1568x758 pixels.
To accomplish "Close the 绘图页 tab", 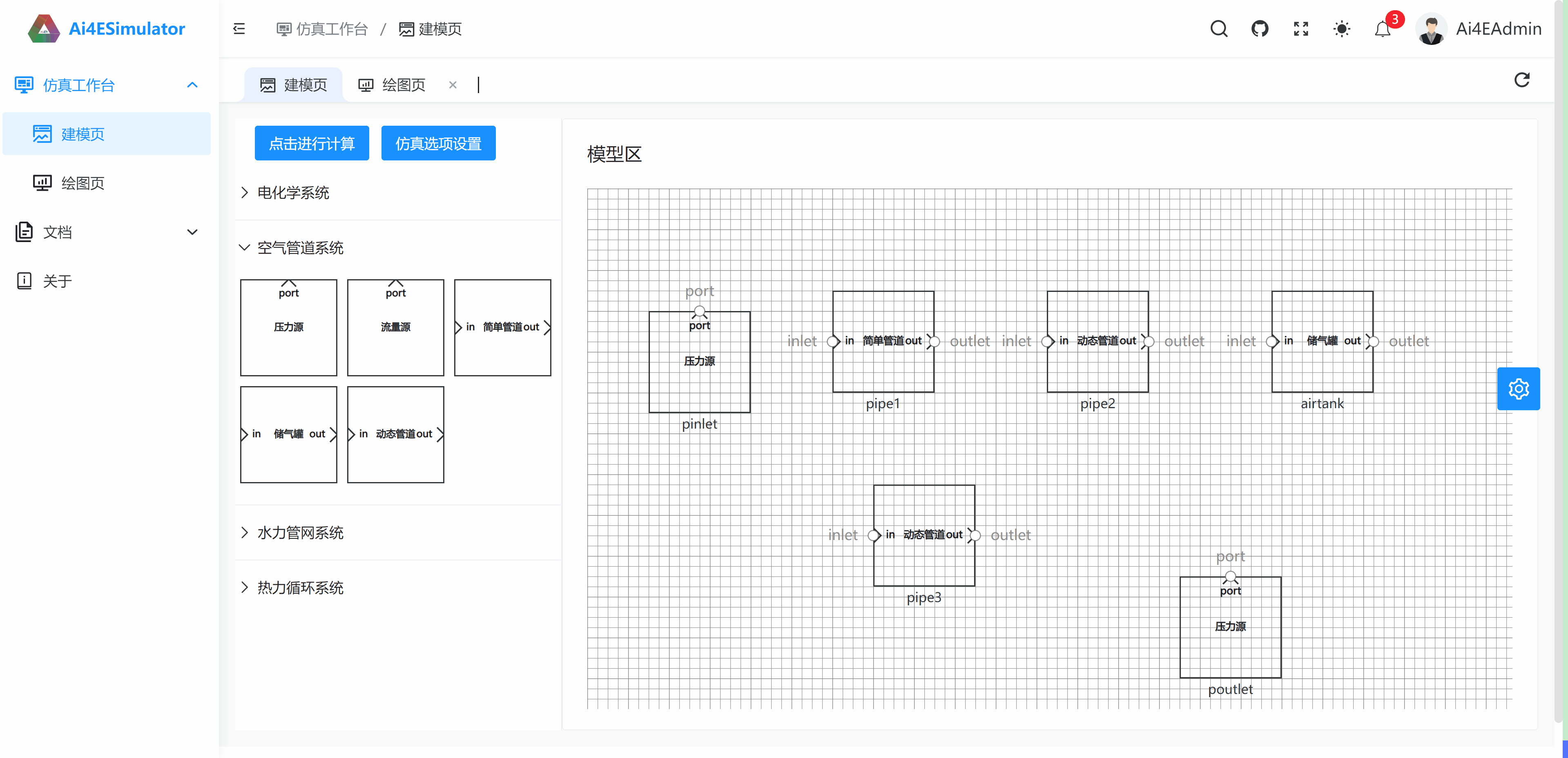I will click(x=452, y=85).
